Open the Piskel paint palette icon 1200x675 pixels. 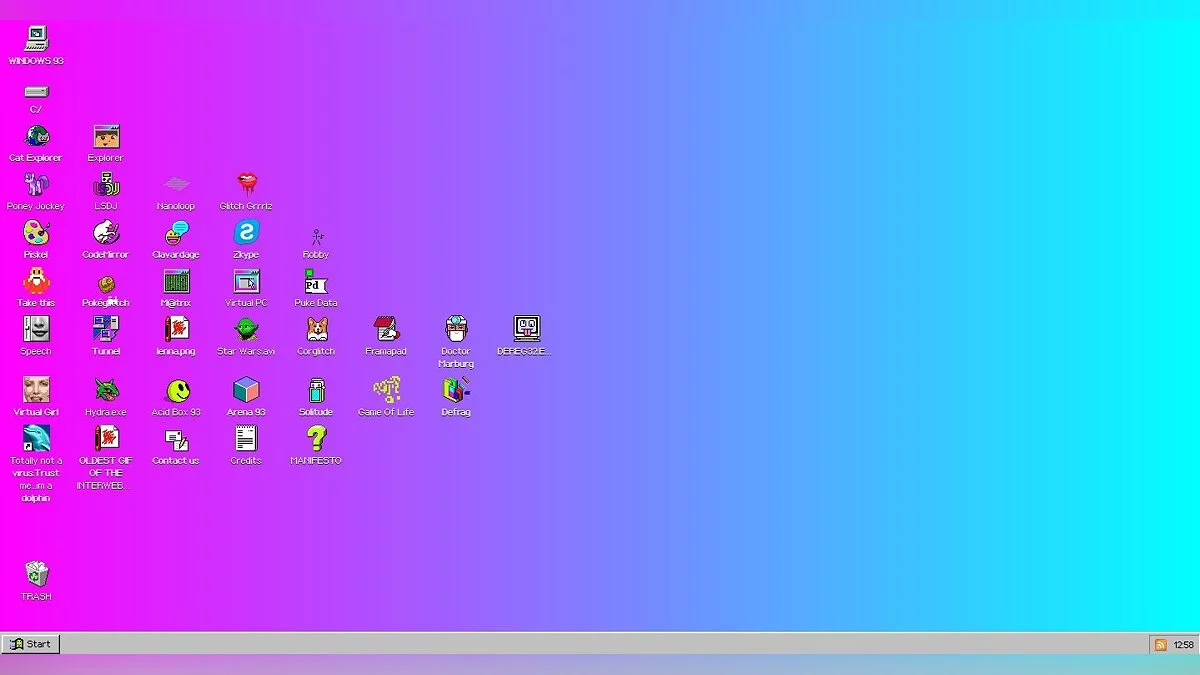pyautogui.click(x=36, y=233)
